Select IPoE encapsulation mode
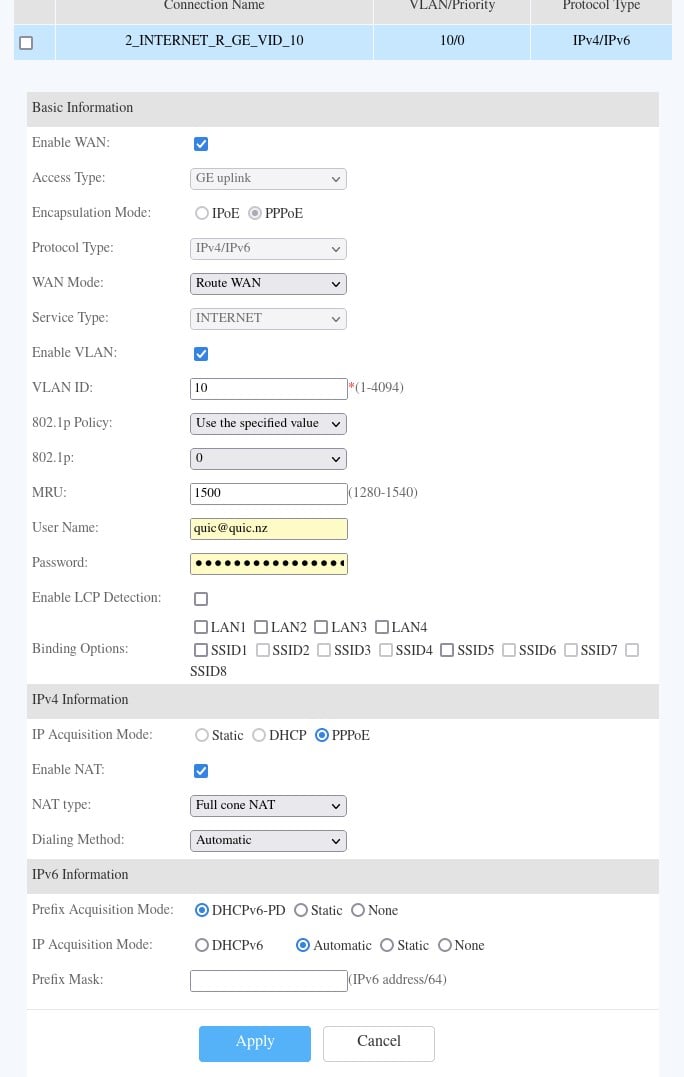This screenshot has height=1077, width=684. [202, 214]
